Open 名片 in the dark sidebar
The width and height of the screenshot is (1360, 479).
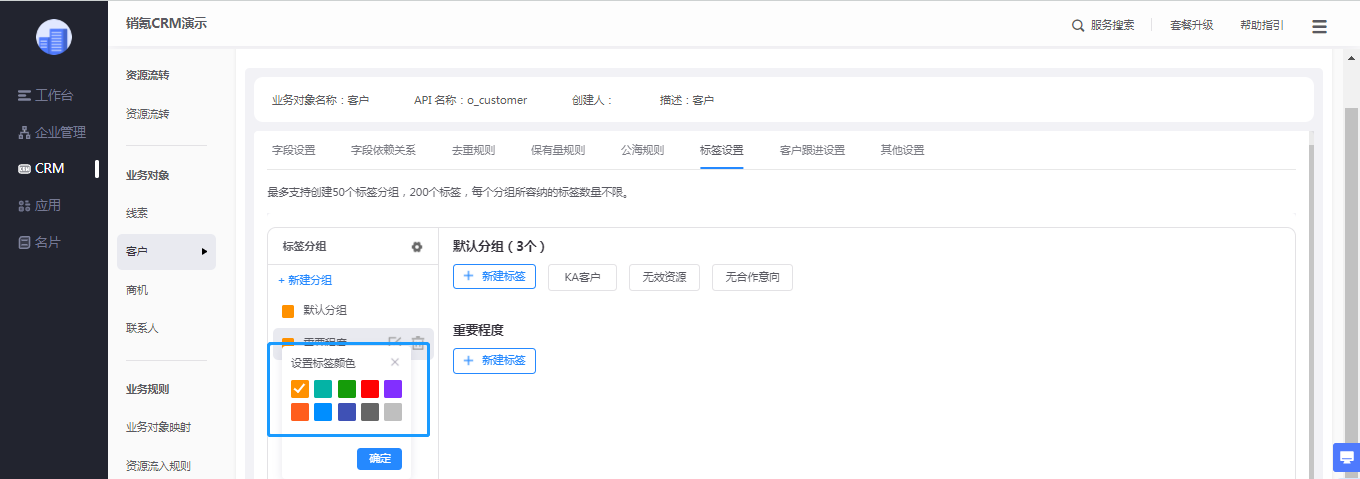40,242
